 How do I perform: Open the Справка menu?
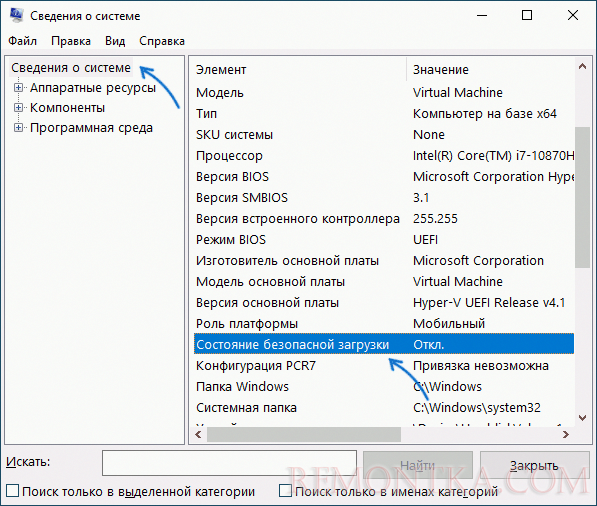click(162, 41)
